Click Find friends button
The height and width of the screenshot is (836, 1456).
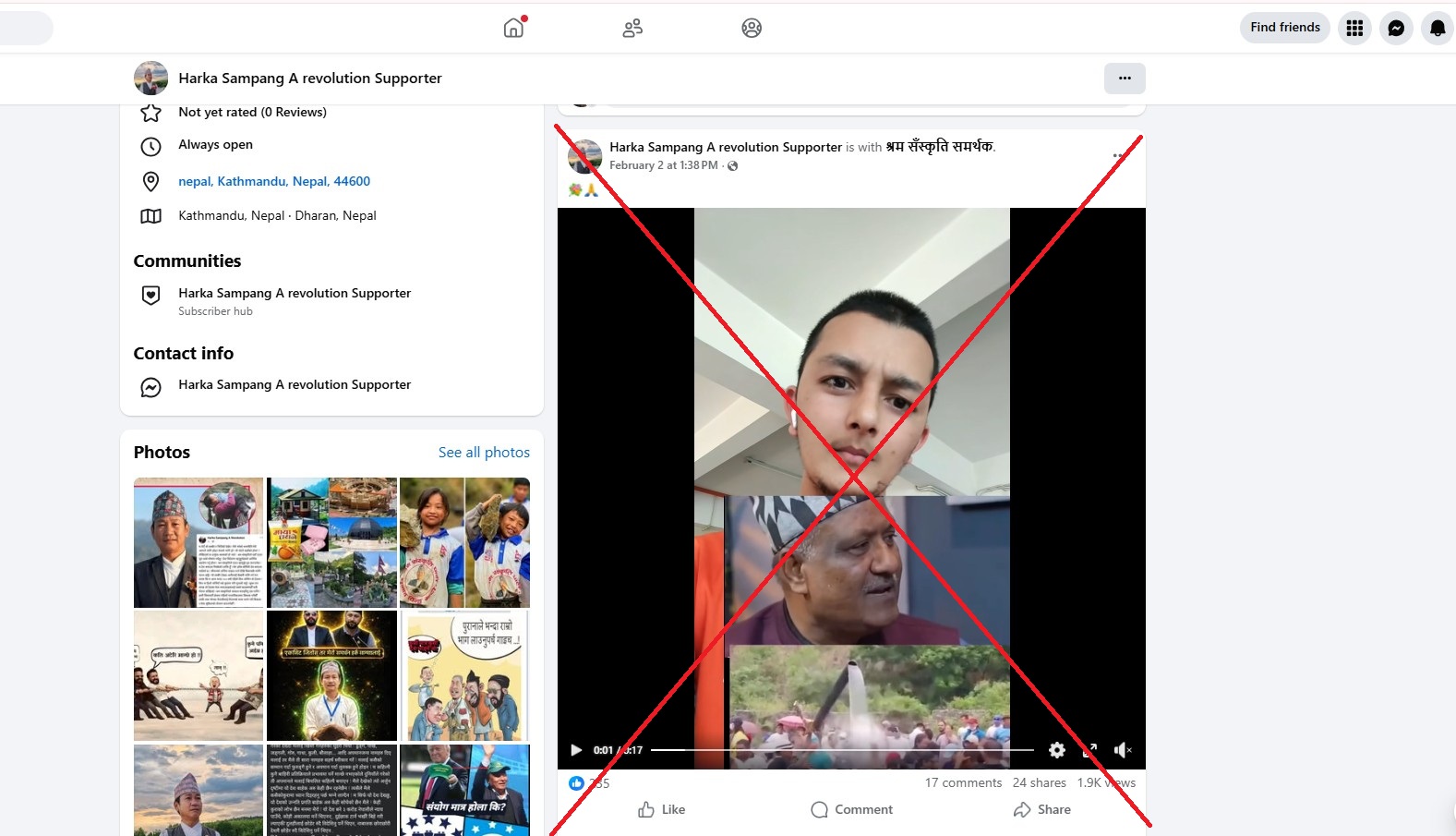1284,28
